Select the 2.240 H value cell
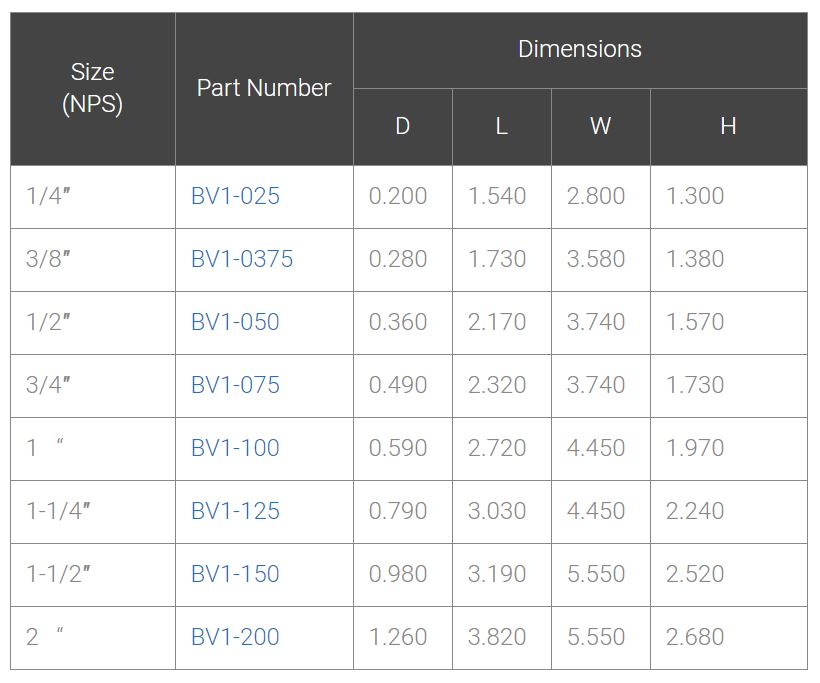The height and width of the screenshot is (683, 820). point(695,511)
